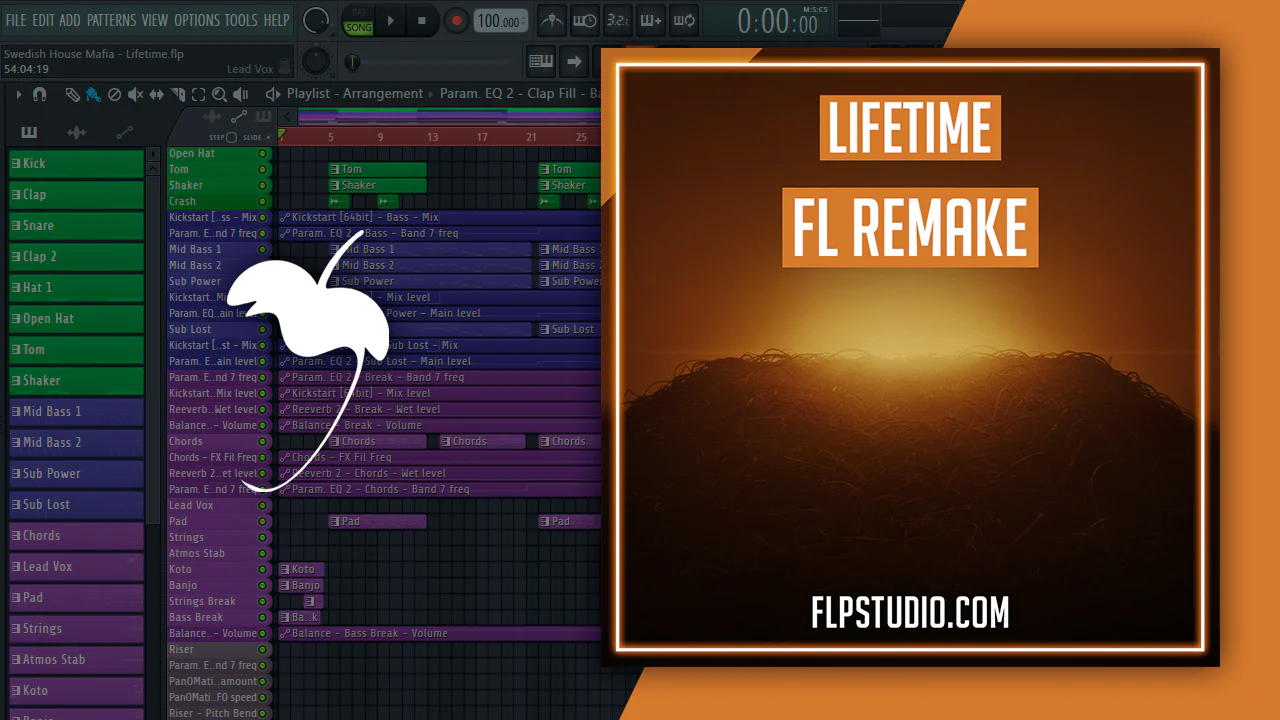Select the Sub Power pattern in picker
Screen dimensions: 1280x720
point(76,473)
